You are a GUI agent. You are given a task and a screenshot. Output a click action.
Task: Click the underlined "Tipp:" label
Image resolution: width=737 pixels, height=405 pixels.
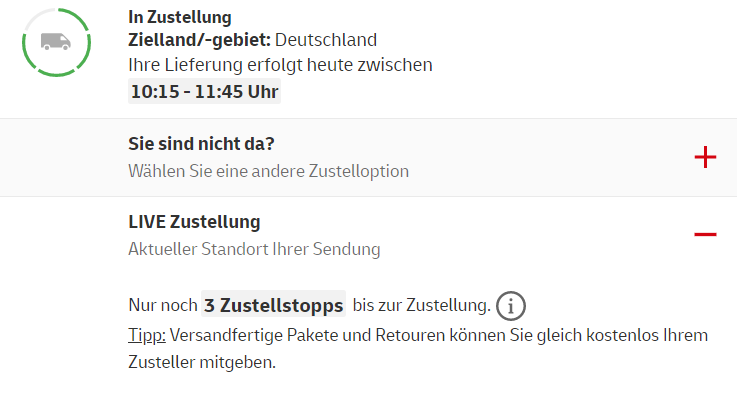pyautogui.click(x=147, y=334)
